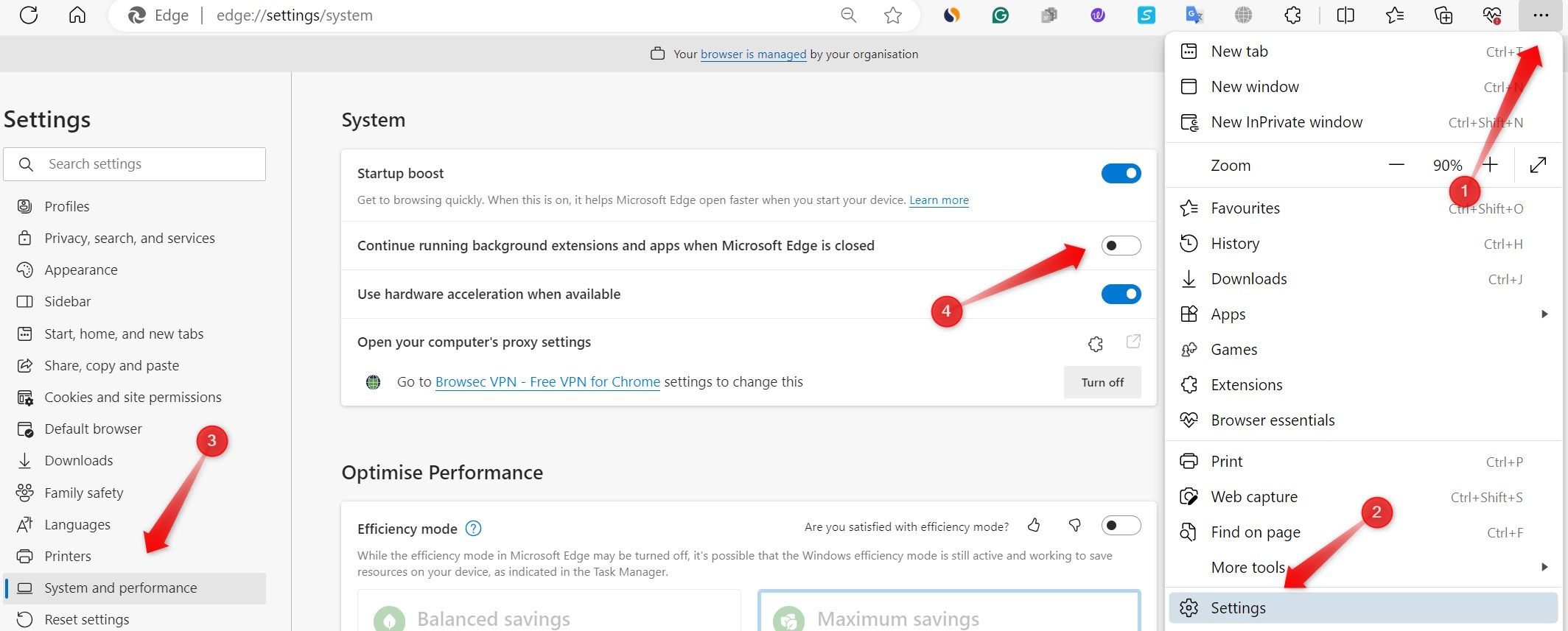The height and width of the screenshot is (631, 1568).
Task: Open Share, copy and paste section
Action: point(135,366)
